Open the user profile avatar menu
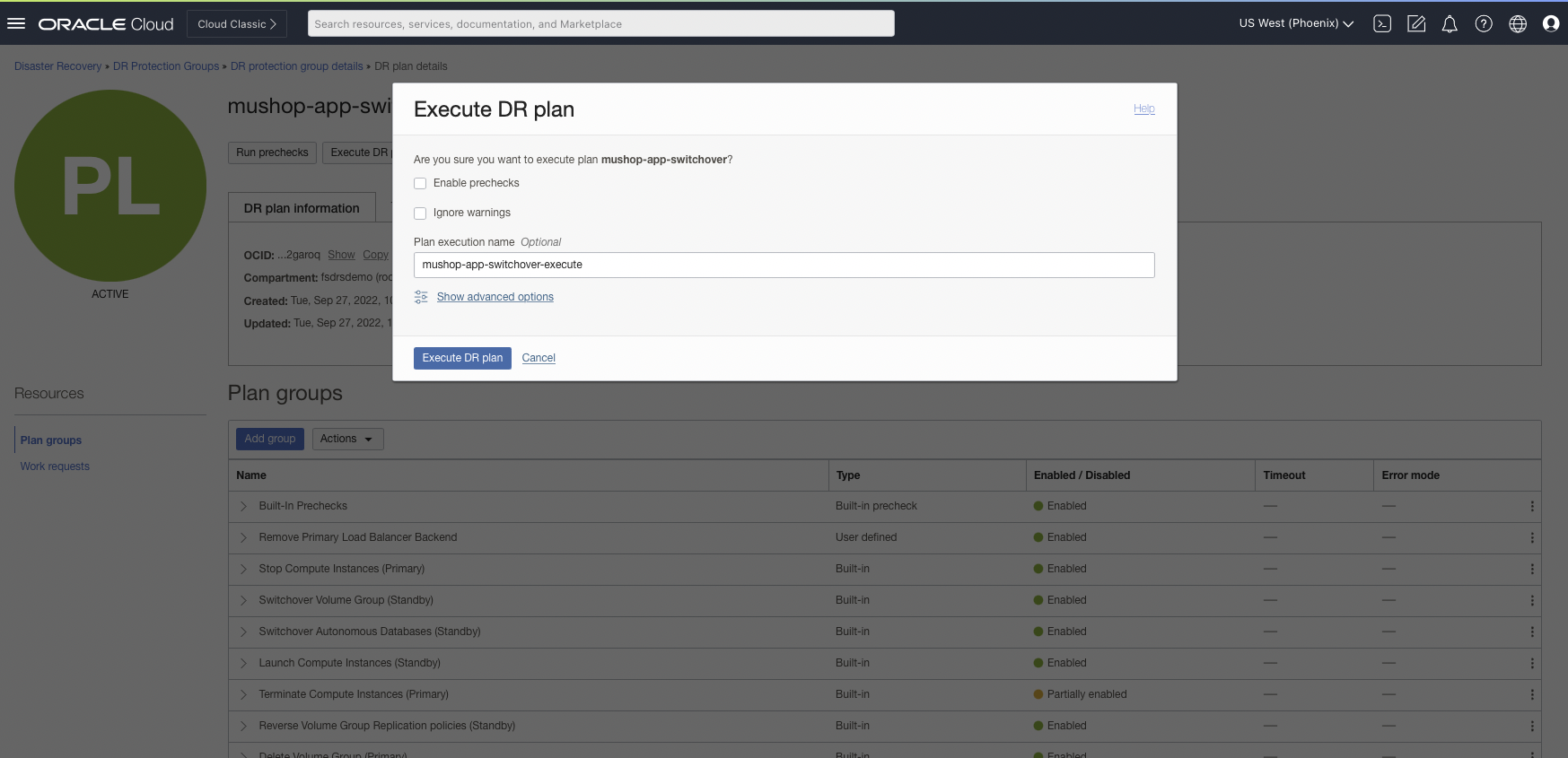Image resolution: width=1568 pixels, height=758 pixels. (x=1551, y=24)
